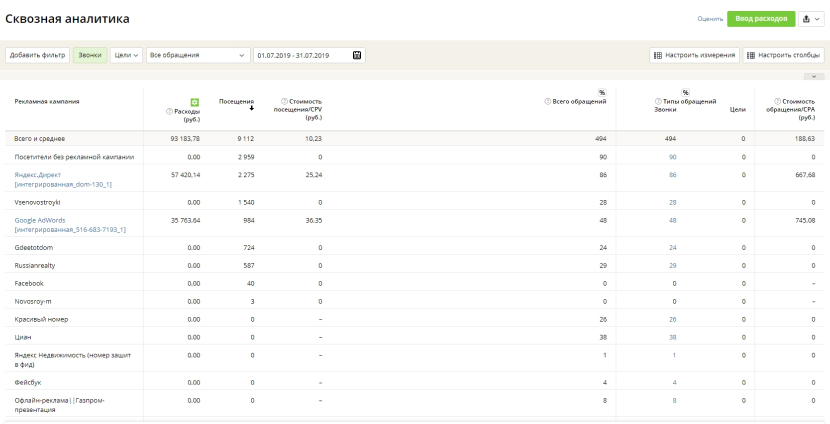Click the green settings icon above Расходы
Viewport: 830px width, 424px height.
195,102
